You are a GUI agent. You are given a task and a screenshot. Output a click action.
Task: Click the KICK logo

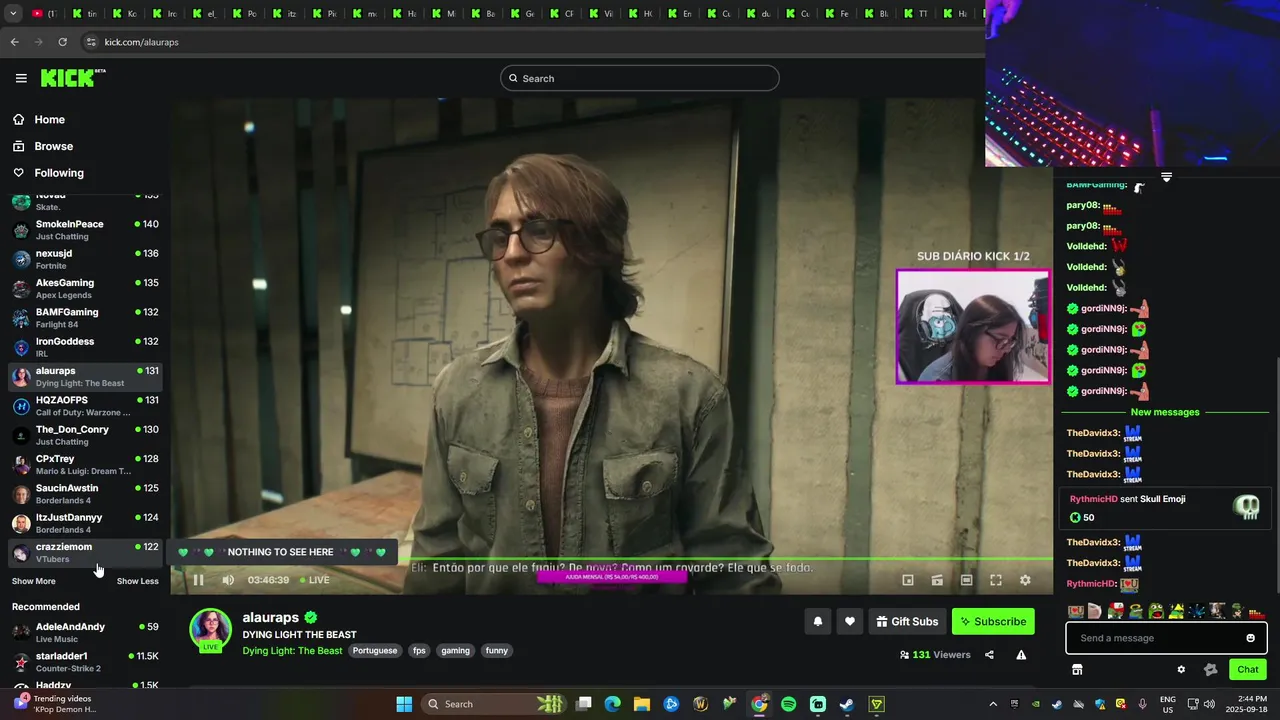tap(73, 78)
